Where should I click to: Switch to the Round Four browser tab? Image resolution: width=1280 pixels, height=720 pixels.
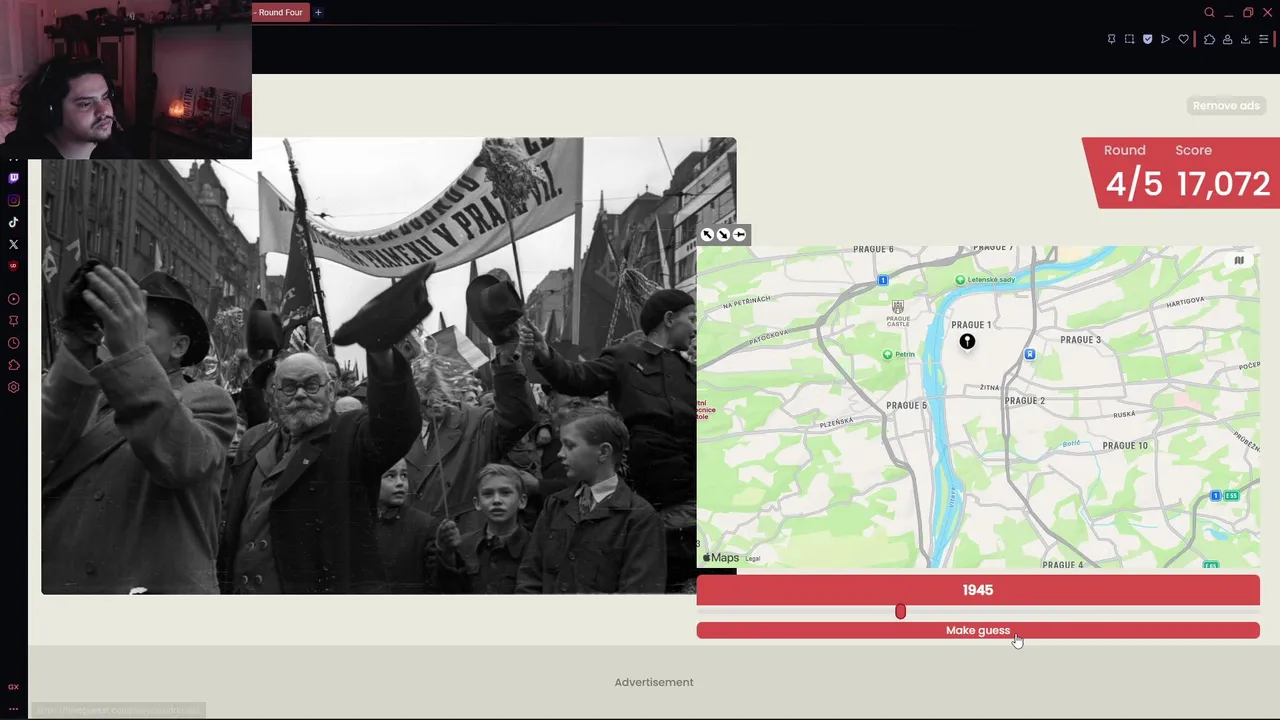279,12
